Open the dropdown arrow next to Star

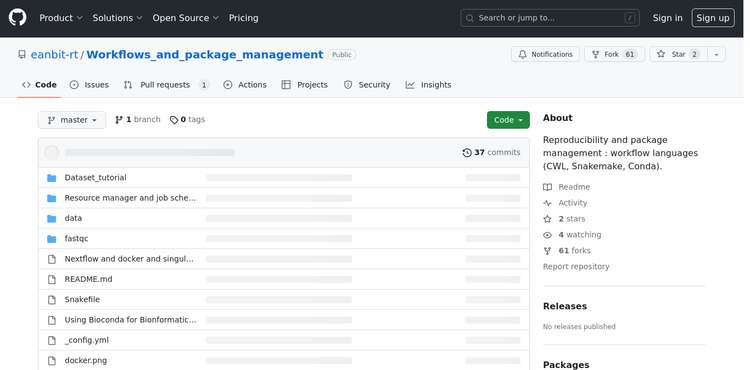click(716, 54)
